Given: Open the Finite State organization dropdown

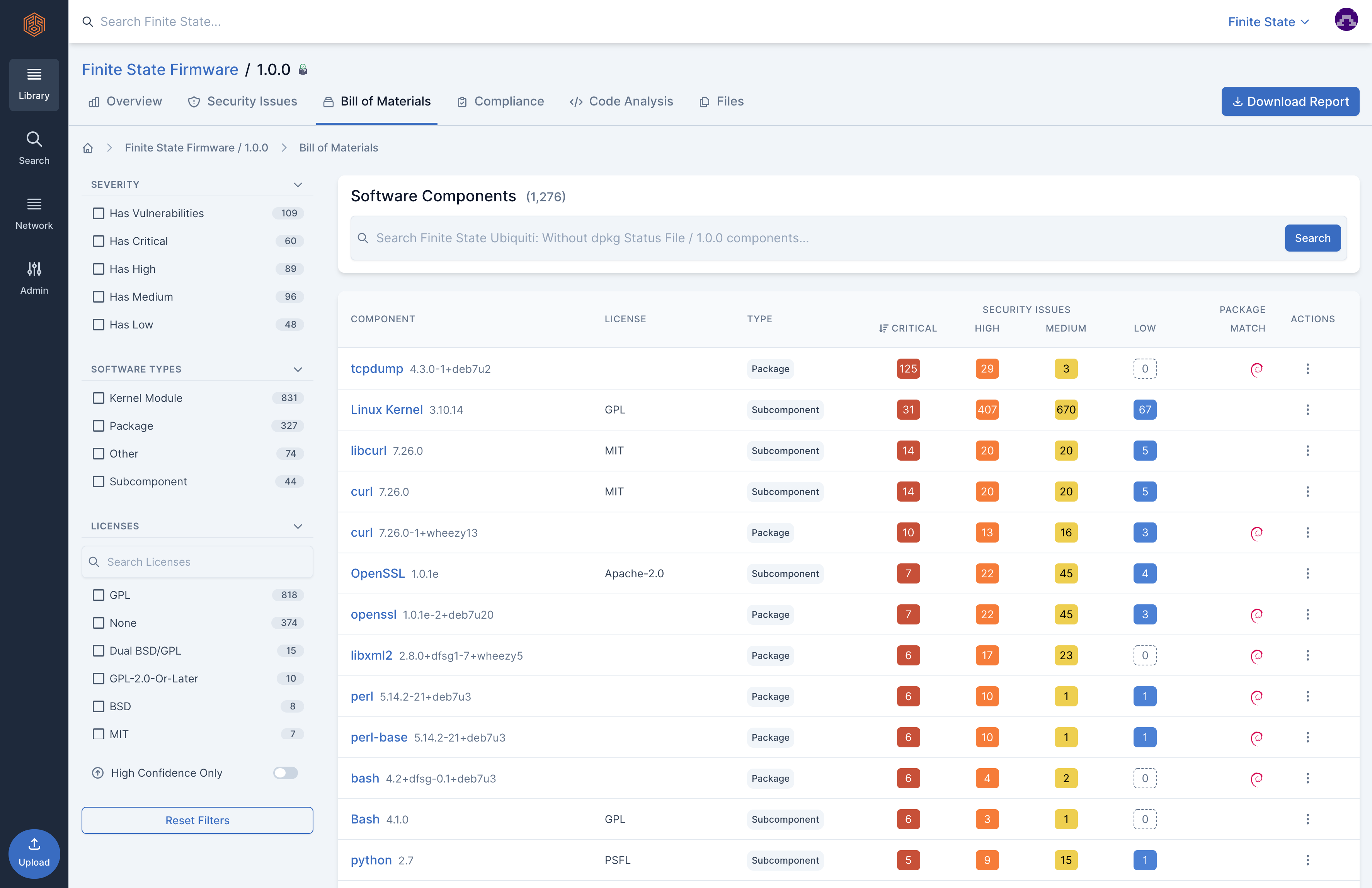Looking at the screenshot, I should pyautogui.click(x=1268, y=22).
